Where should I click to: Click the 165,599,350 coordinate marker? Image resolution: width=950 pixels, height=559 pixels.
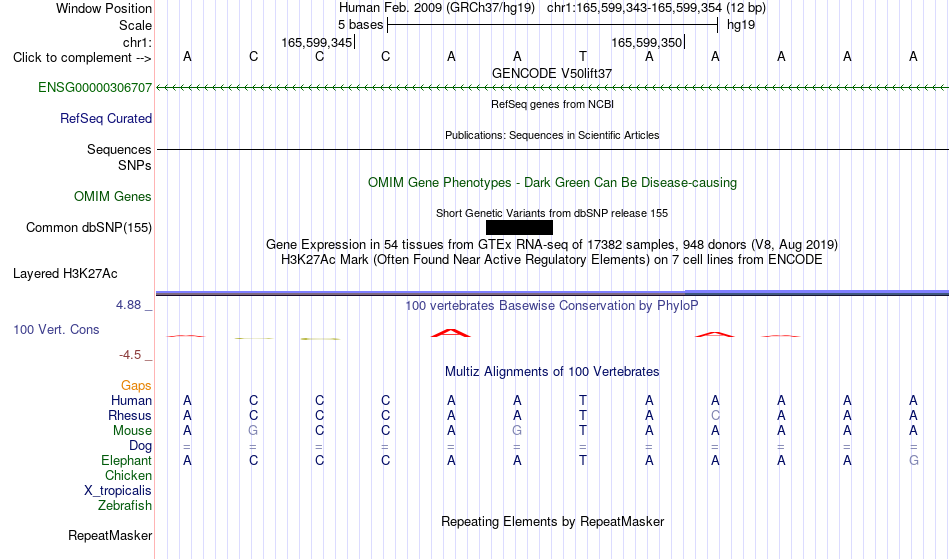tap(647, 43)
